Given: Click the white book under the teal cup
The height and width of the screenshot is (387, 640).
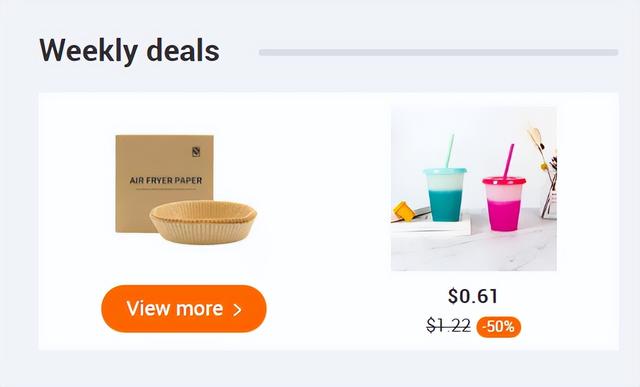Looking at the screenshot, I should point(431,225).
